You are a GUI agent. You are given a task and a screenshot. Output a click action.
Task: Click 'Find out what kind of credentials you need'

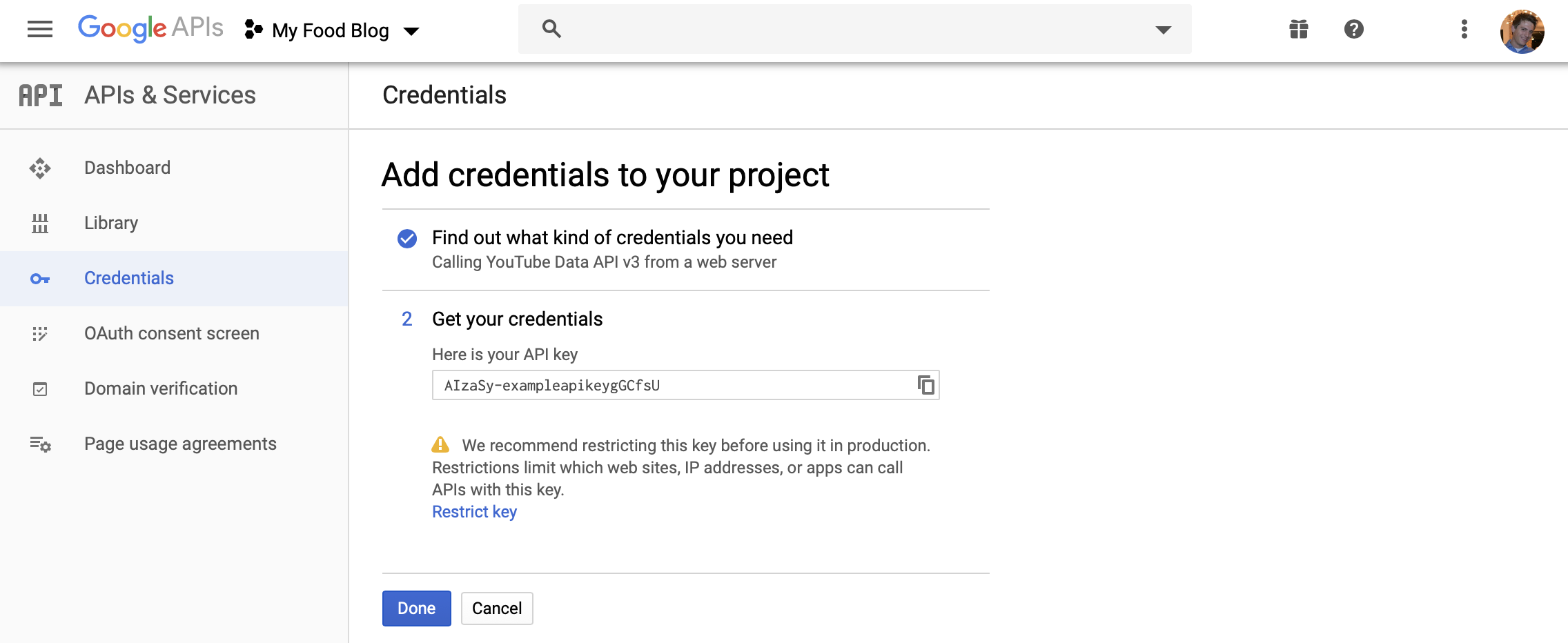(x=612, y=237)
